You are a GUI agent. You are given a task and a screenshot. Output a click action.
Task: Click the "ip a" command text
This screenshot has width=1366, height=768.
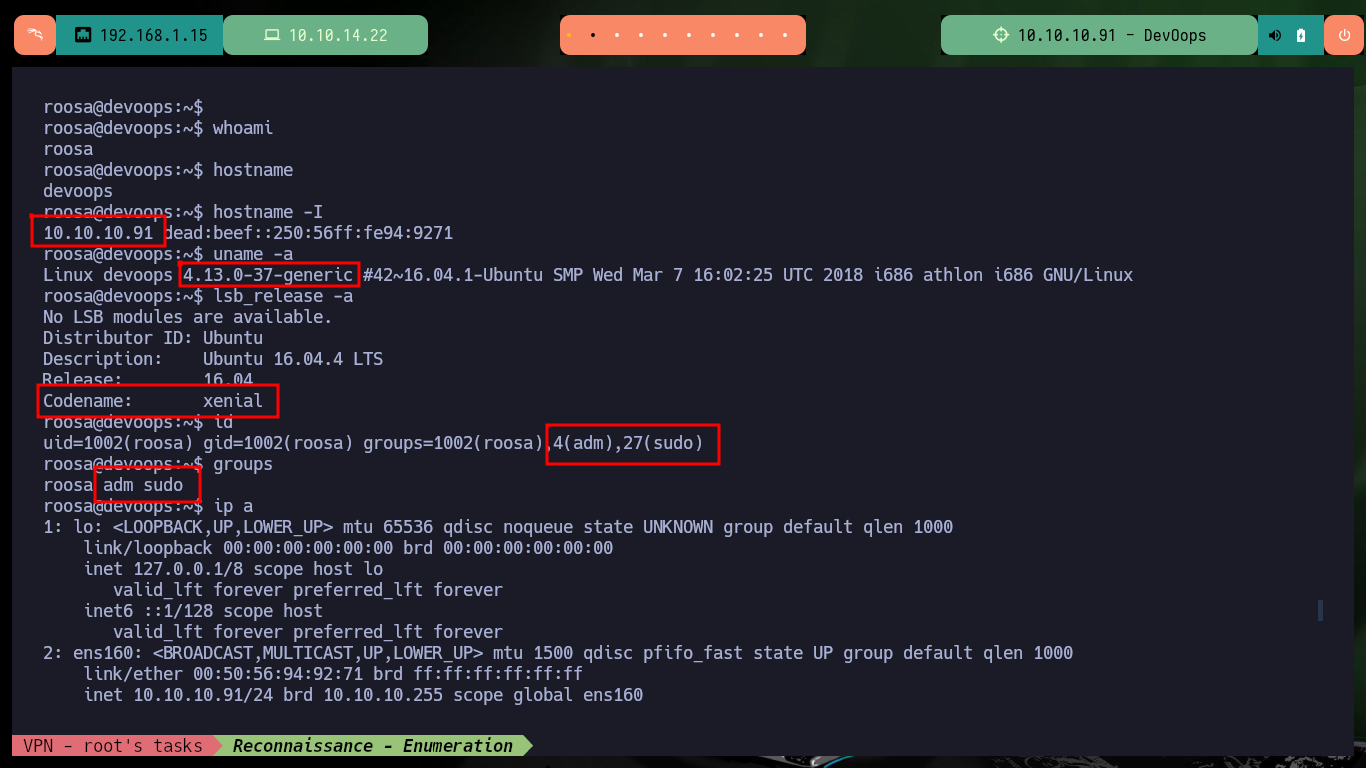[x=233, y=506]
